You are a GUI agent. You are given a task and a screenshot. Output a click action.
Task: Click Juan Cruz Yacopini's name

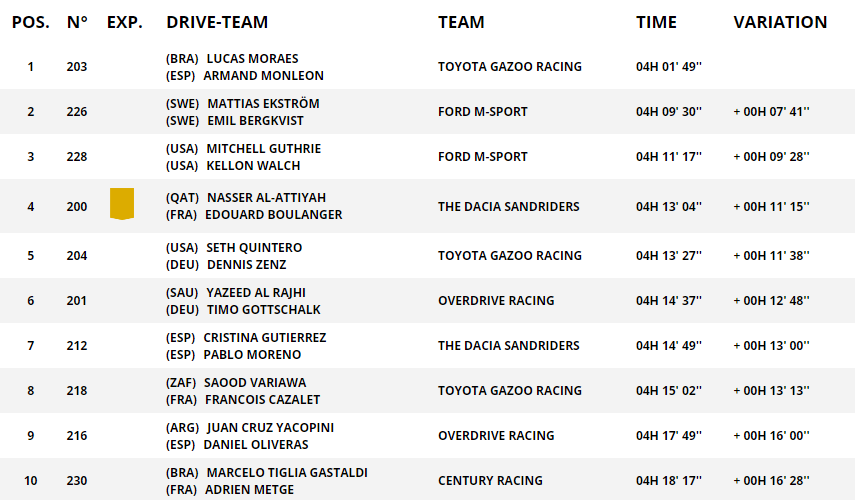click(x=270, y=428)
